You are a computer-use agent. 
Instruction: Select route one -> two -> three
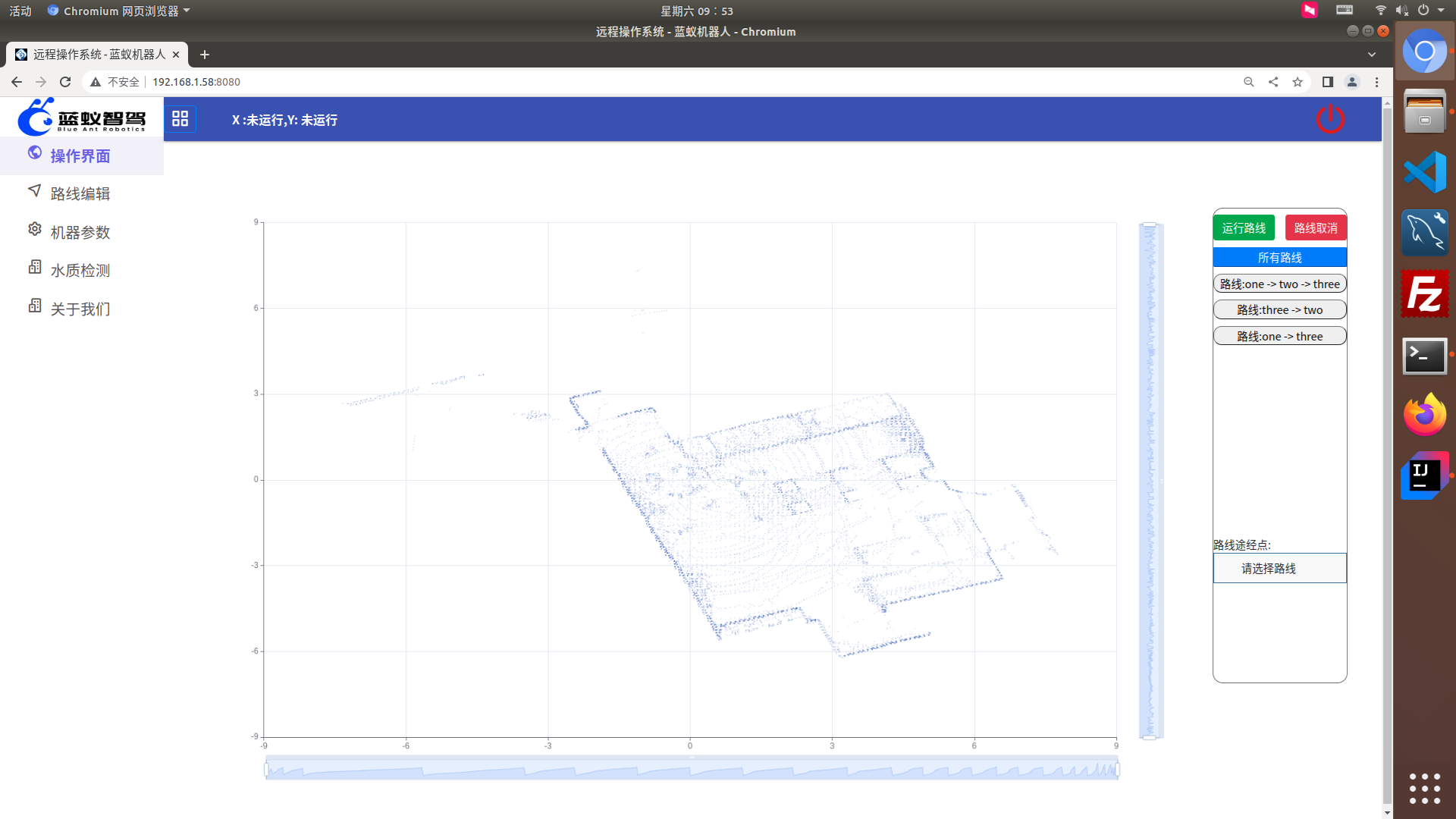pos(1280,284)
